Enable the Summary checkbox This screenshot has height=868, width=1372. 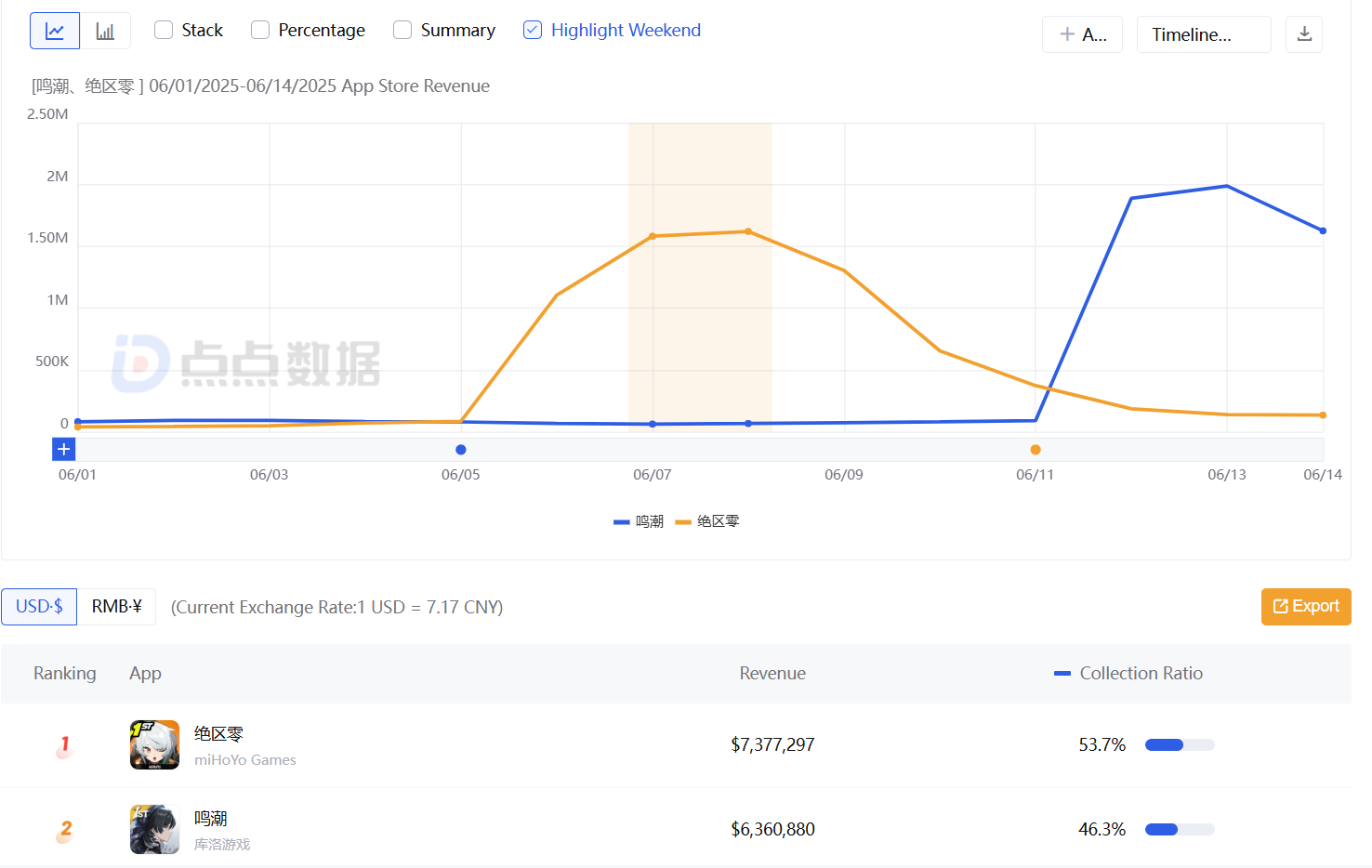[402, 30]
